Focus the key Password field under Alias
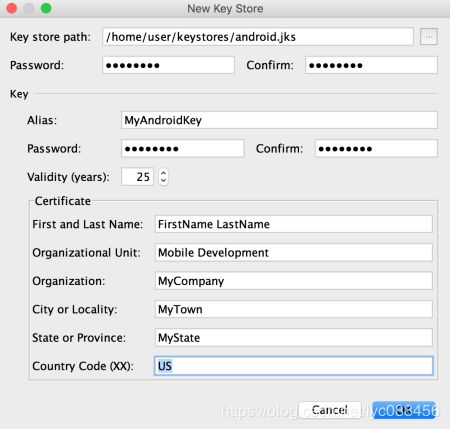The height and width of the screenshot is (430, 450). pyautogui.click(x=183, y=148)
